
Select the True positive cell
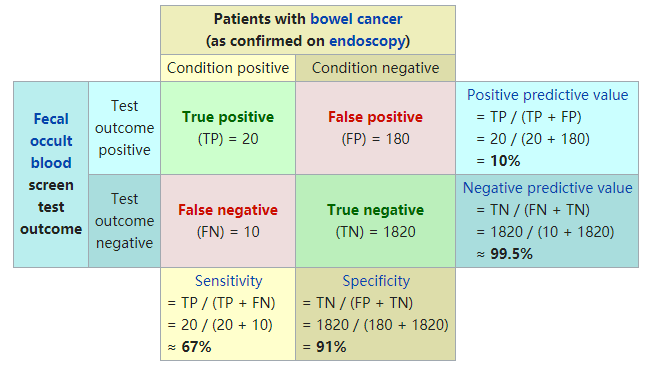(228, 128)
